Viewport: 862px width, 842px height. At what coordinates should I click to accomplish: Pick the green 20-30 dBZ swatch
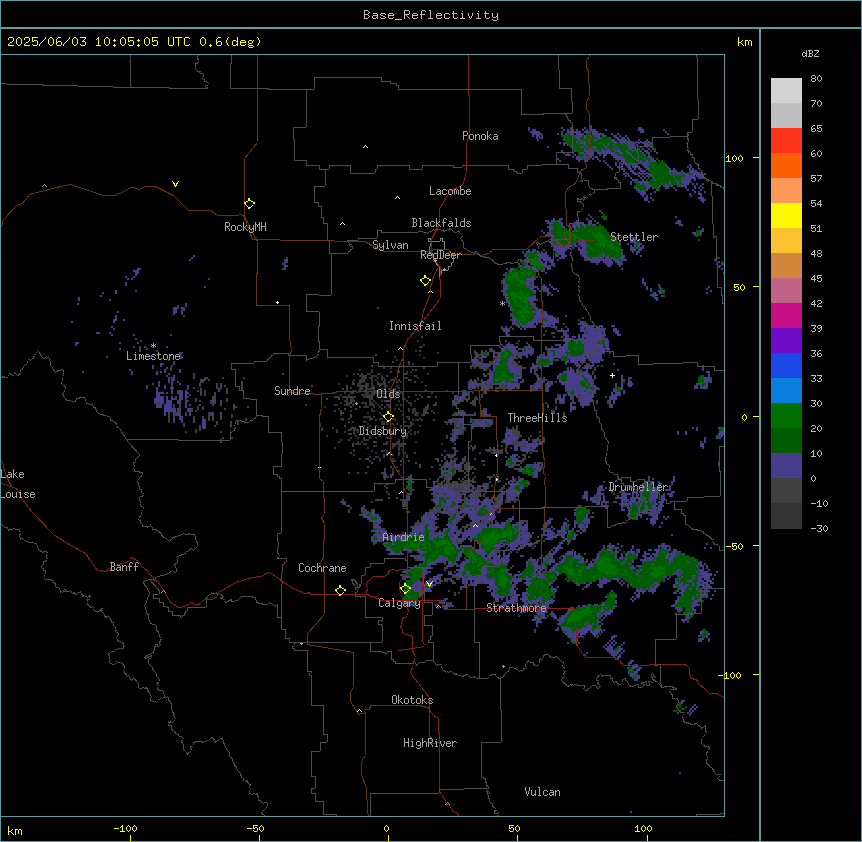[786, 416]
